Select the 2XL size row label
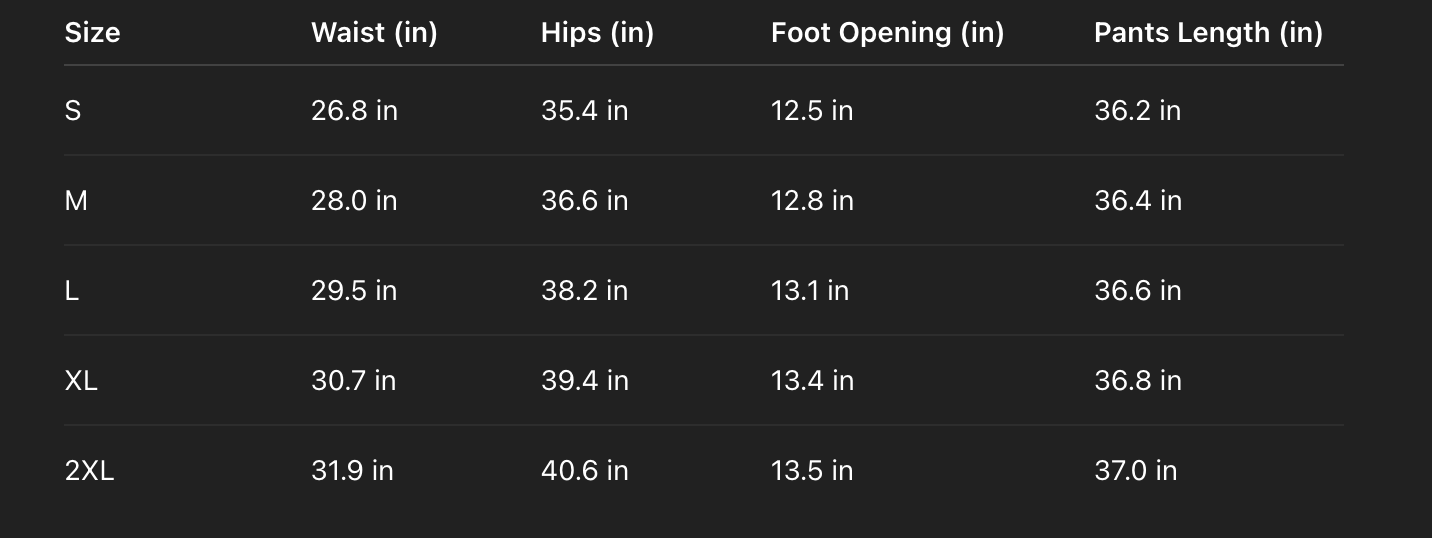Image resolution: width=1432 pixels, height=538 pixels. 89,470
